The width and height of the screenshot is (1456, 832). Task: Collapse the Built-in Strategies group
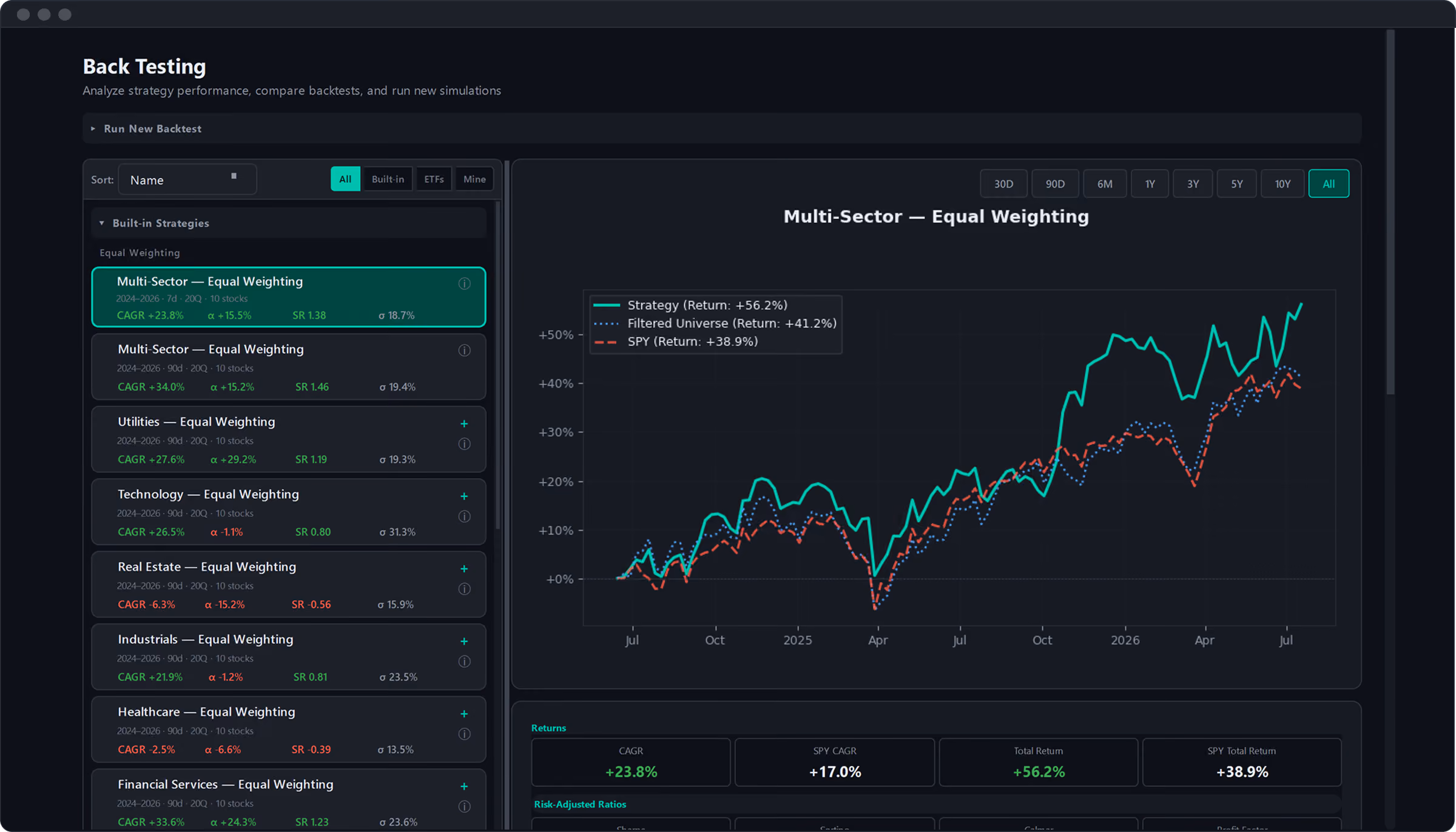click(x=289, y=223)
